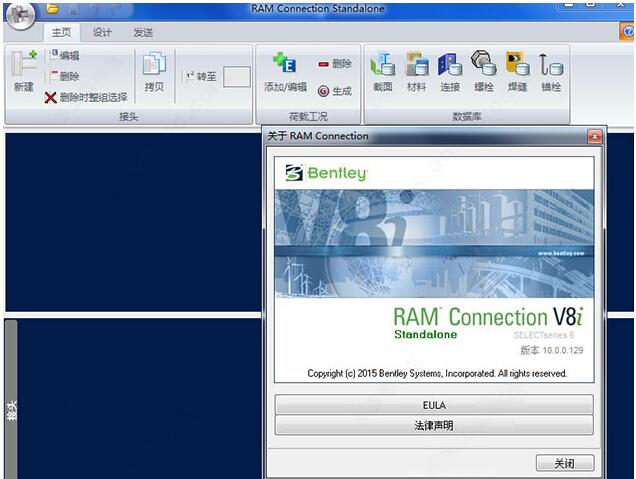Image resolution: width=636 pixels, height=479 pixels.
Task: Open the 截面 sections database
Action: click(x=382, y=71)
